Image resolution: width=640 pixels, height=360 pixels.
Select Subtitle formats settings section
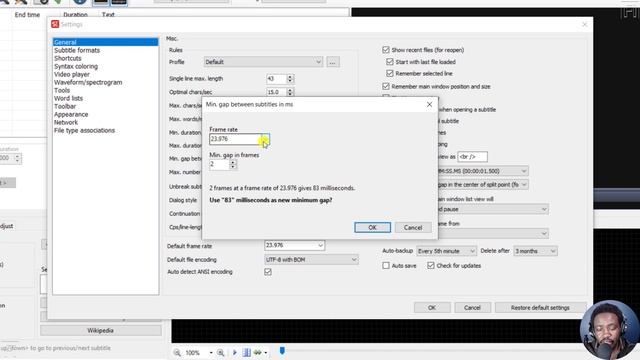77,50
